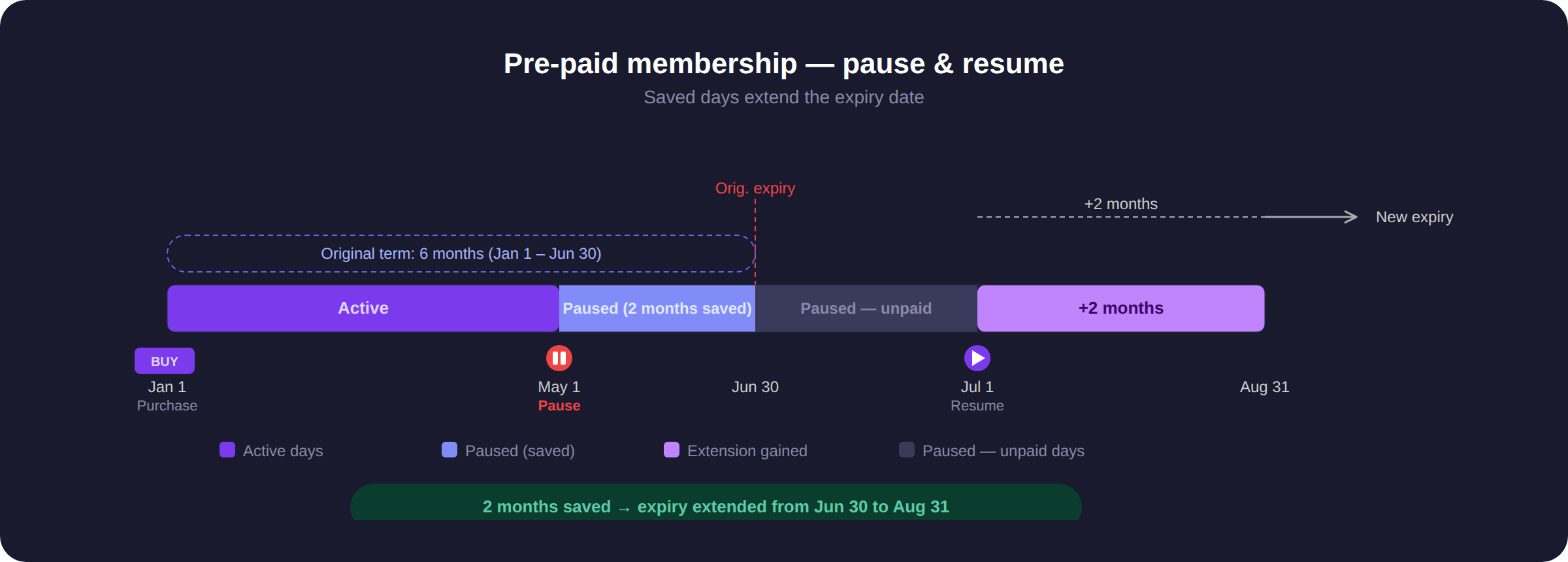Click the Aug 31 date label
The image size is (1568, 562).
click(x=1265, y=387)
